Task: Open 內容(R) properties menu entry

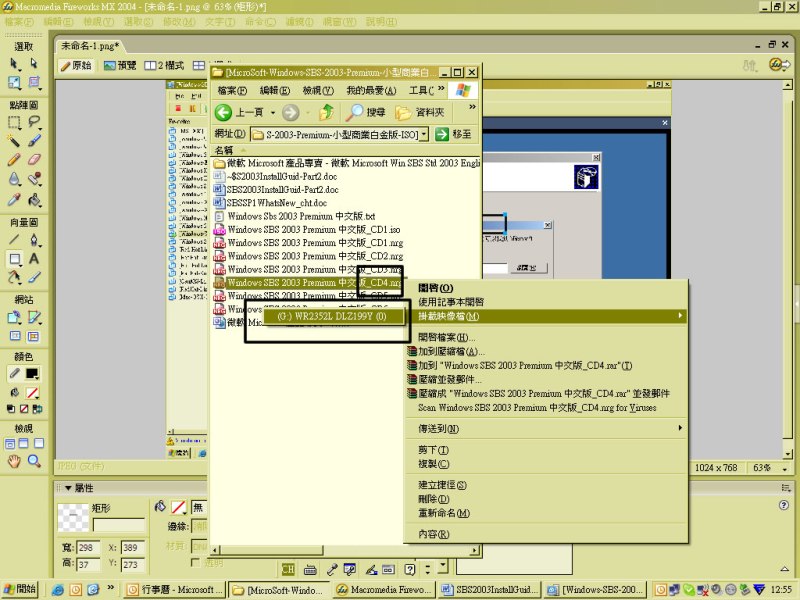Action: click(546, 534)
